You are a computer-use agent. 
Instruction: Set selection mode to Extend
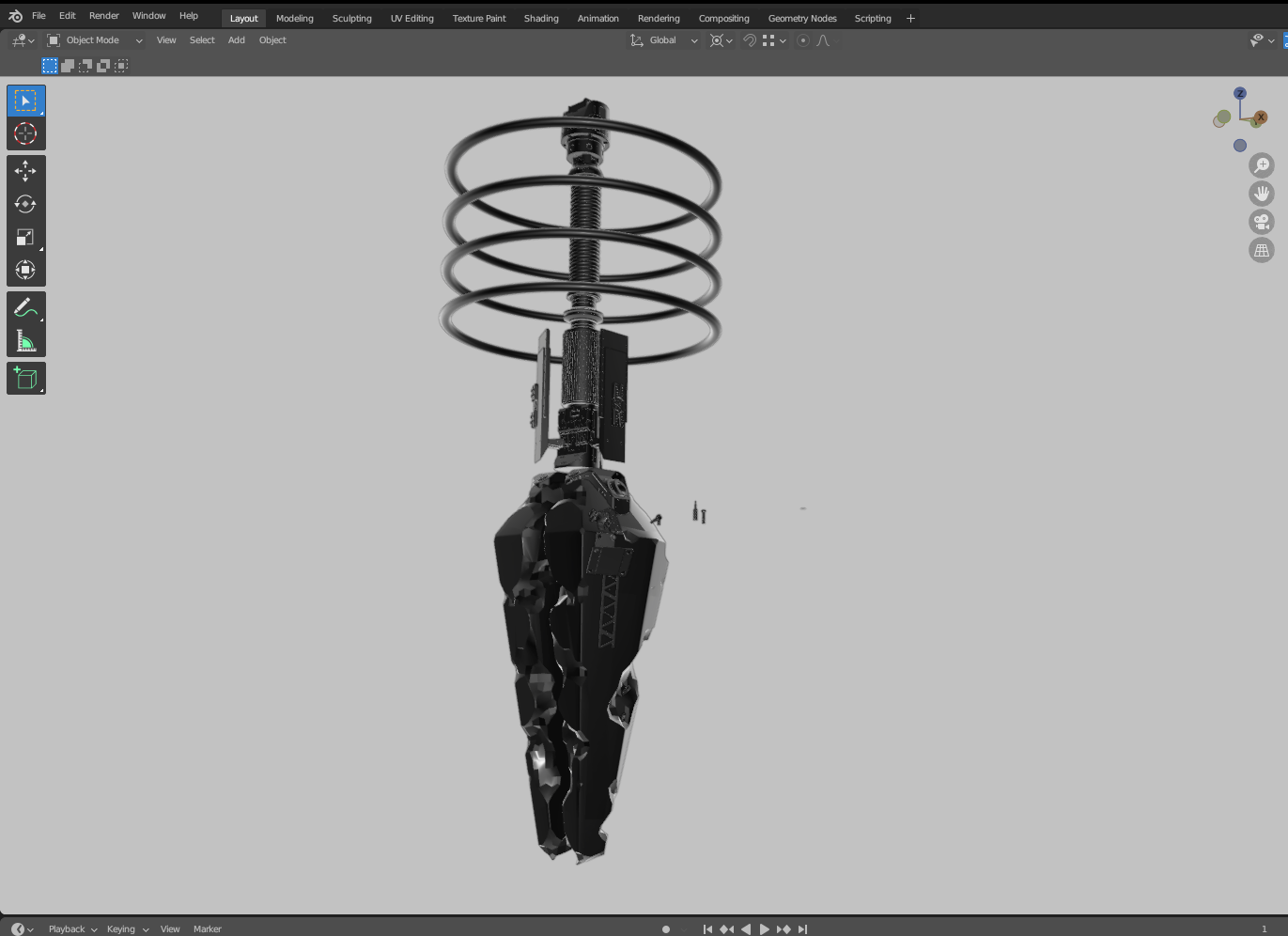coord(68,66)
